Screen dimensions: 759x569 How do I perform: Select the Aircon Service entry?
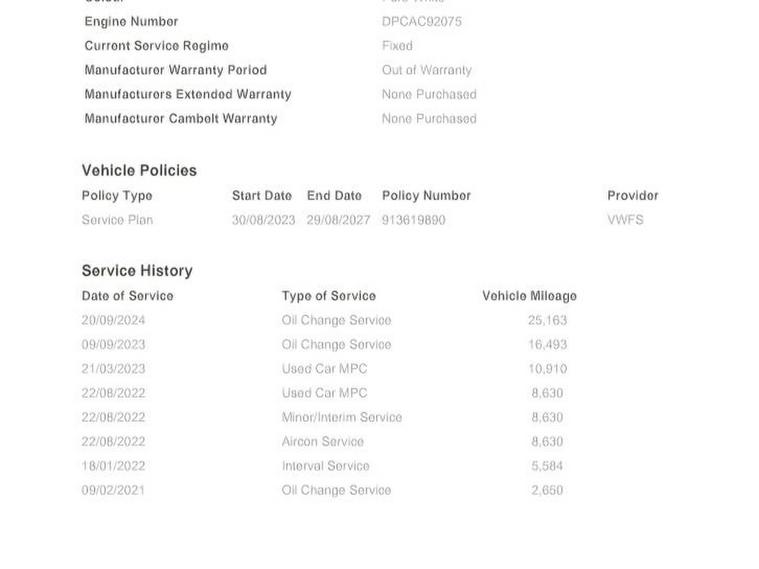(322, 441)
